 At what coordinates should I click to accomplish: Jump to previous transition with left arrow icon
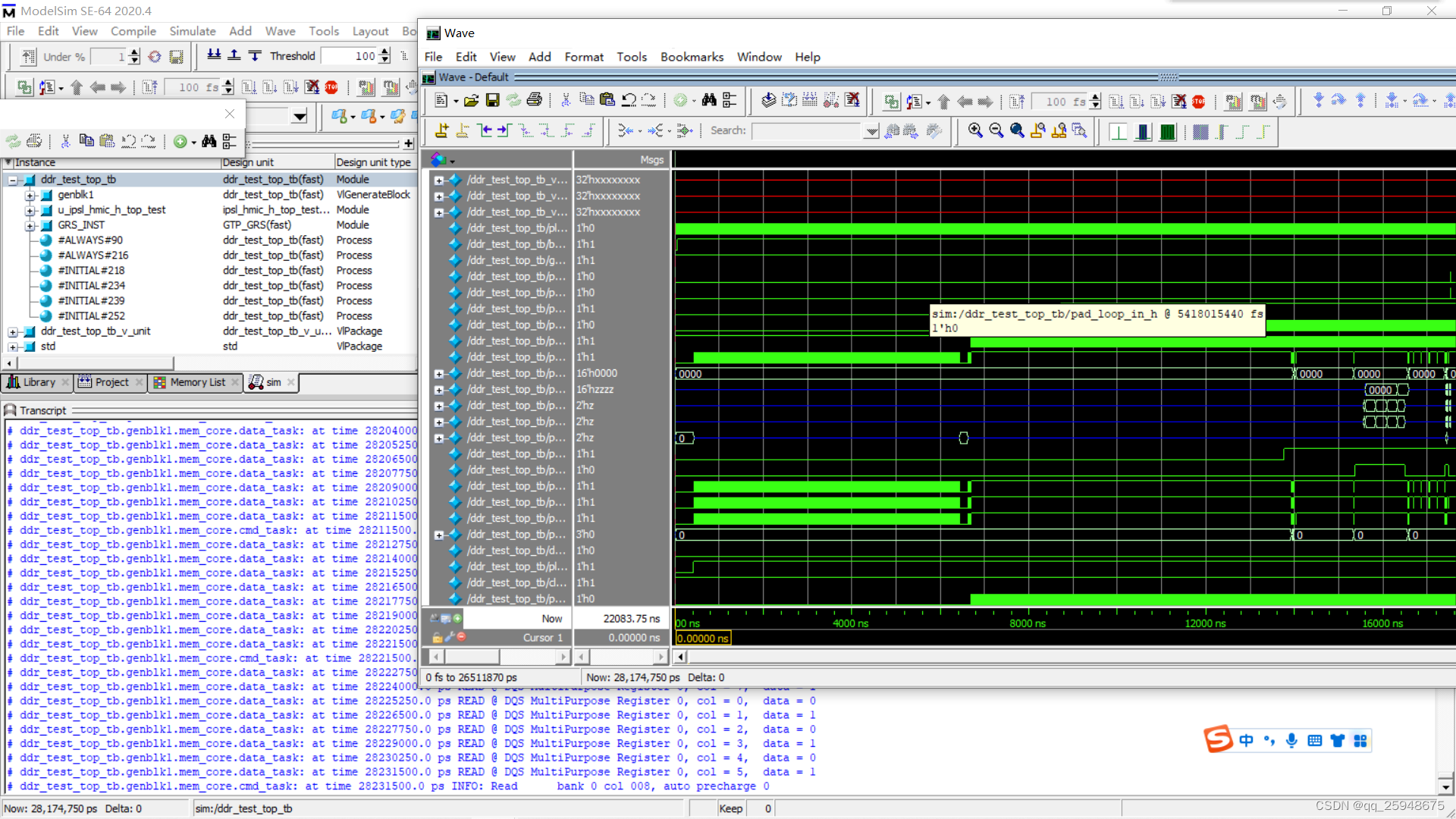tap(484, 130)
